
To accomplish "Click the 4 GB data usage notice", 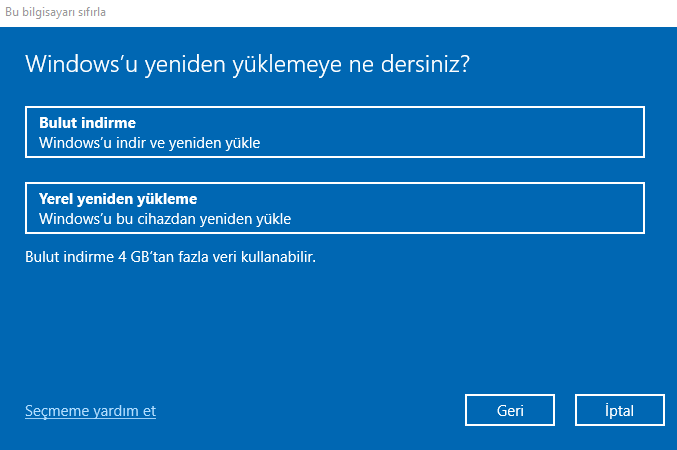I will (170, 257).
